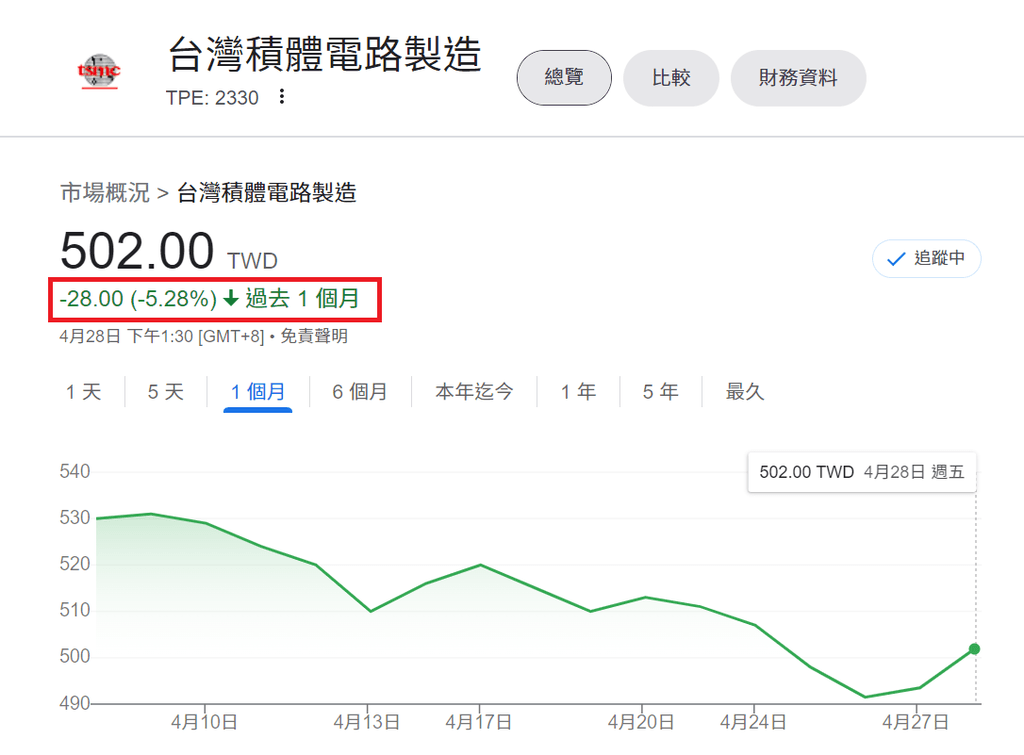The image size is (1024, 755).
Task: Click the 4月17日 axis label
Action: (478, 722)
